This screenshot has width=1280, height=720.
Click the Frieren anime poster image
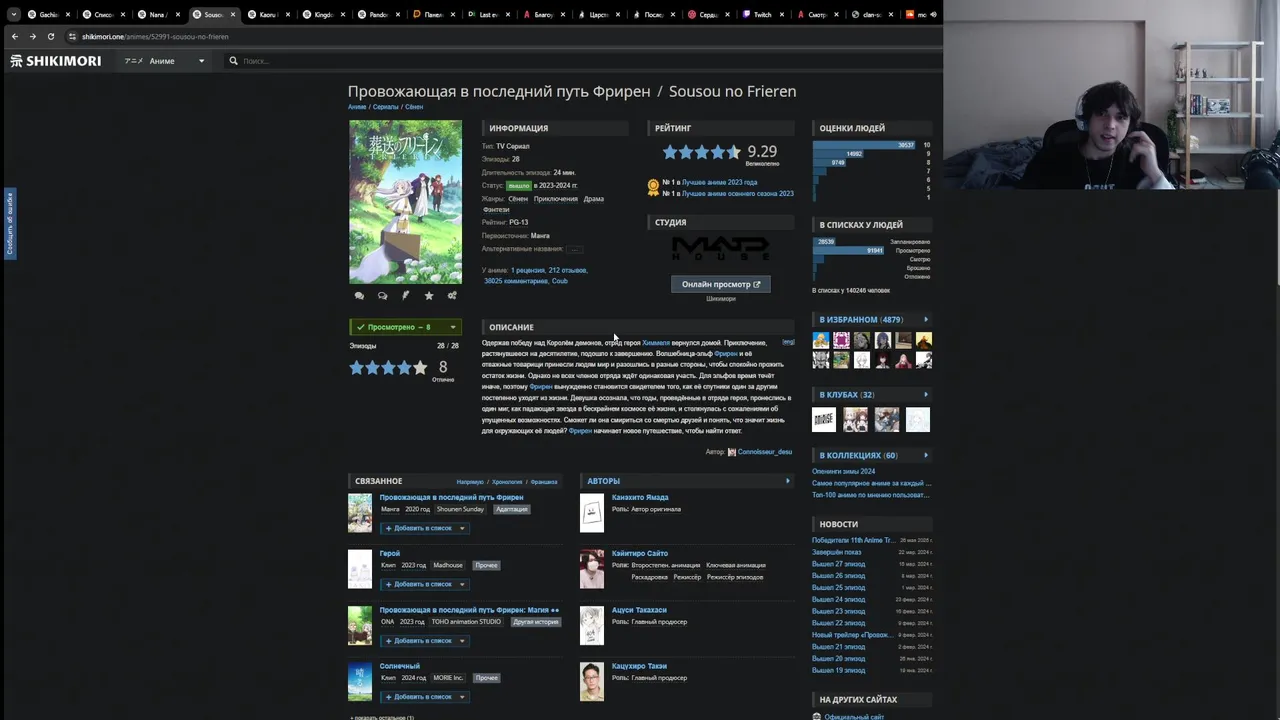pyautogui.click(x=405, y=202)
